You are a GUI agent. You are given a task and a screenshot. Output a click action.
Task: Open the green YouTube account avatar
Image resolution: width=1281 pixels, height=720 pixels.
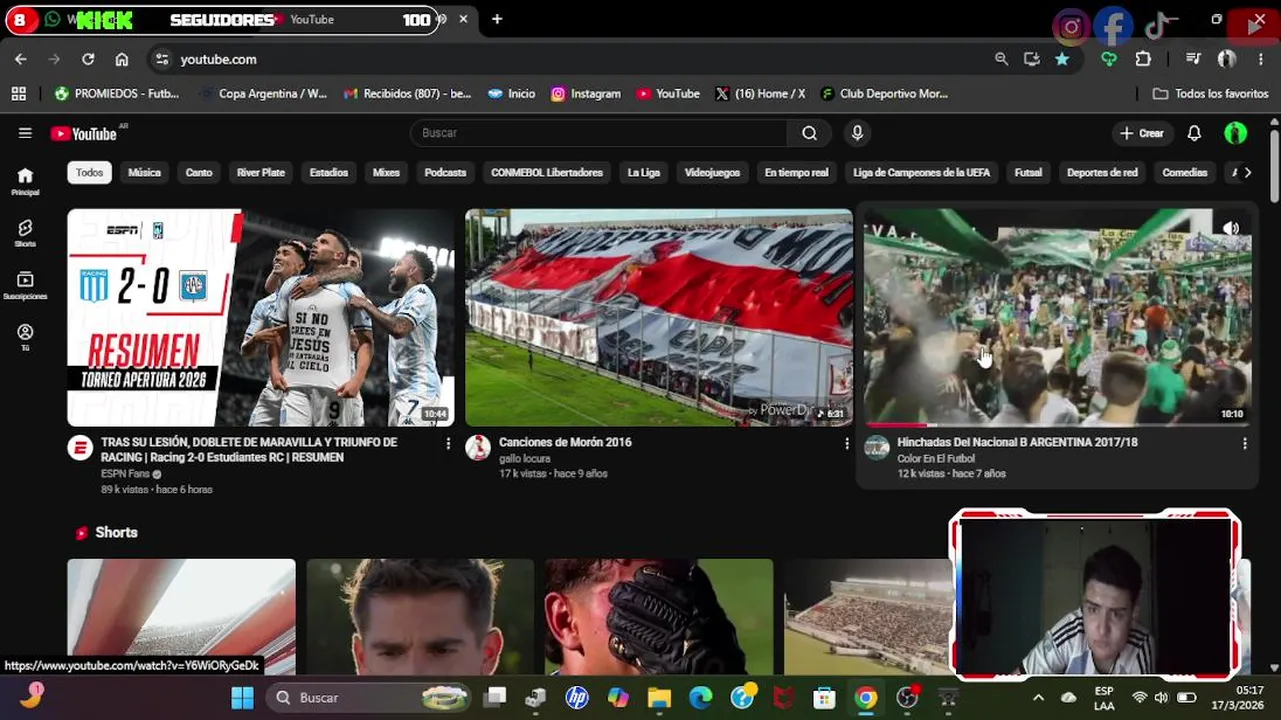[x=1235, y=133]
